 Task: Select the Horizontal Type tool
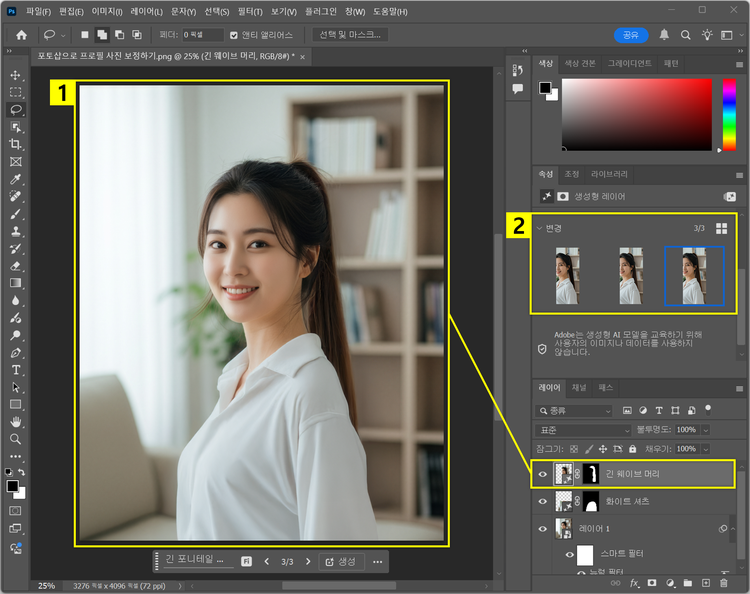(x=15, y=370)
